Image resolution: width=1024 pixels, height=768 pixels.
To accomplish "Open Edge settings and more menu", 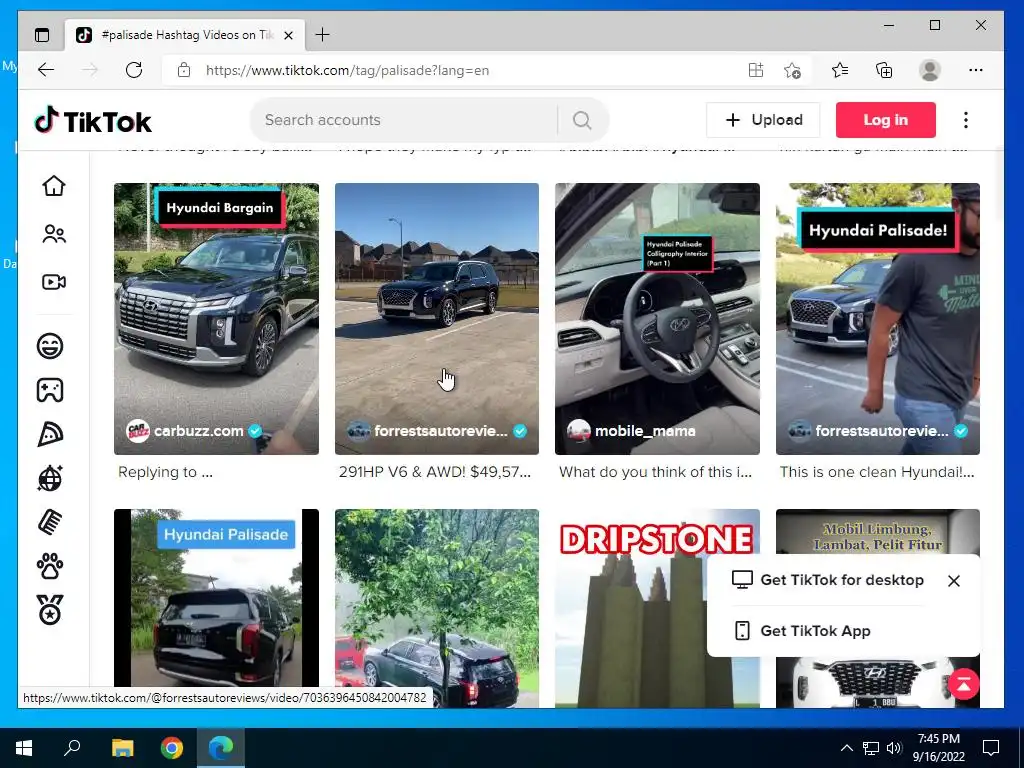I will [x=976, y=70].
